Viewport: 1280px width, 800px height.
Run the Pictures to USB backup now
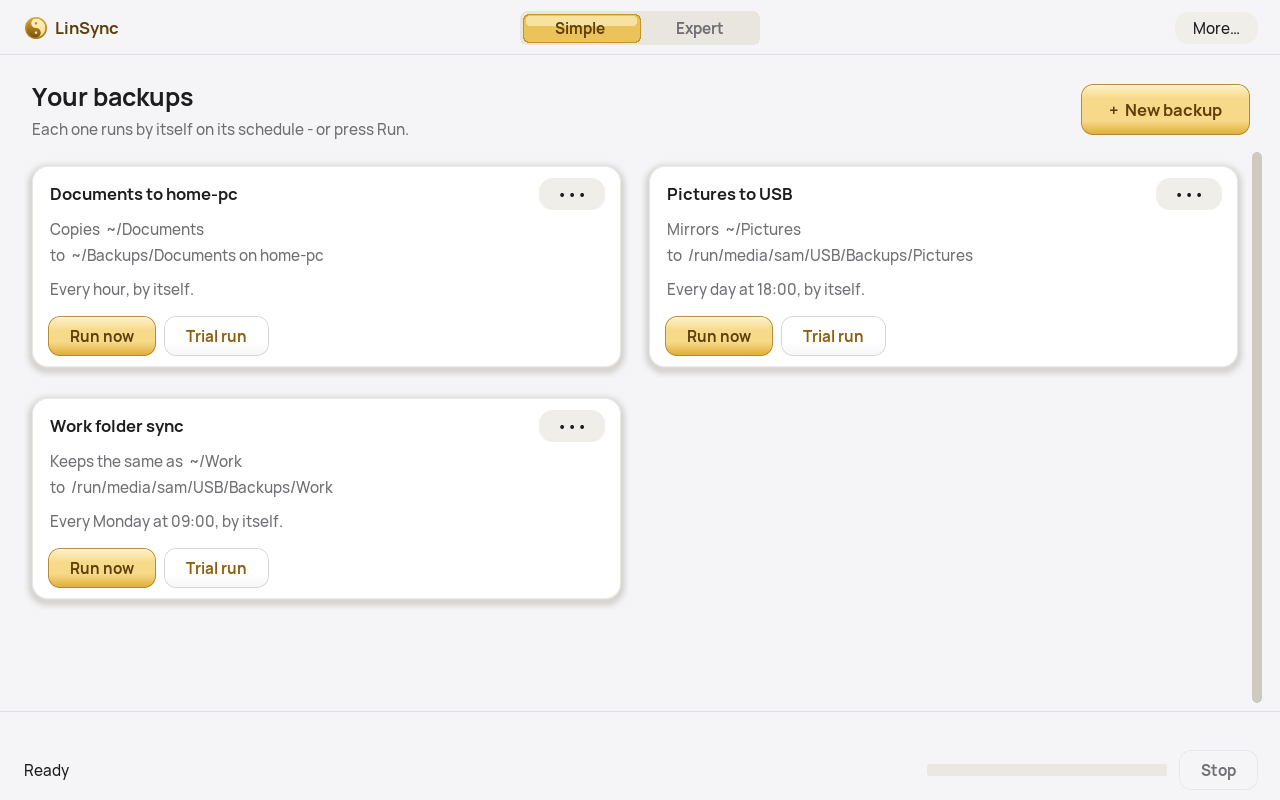(719, 336)
